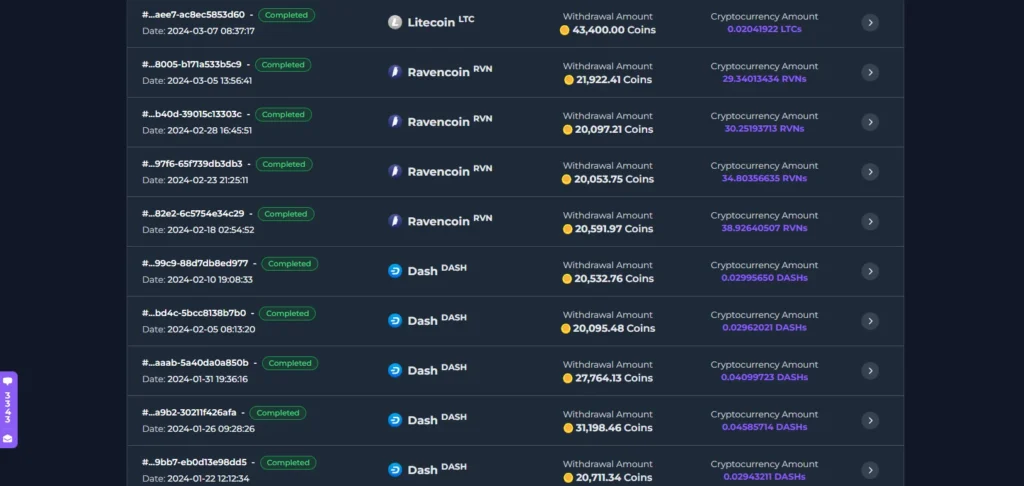Click the 3343 counter on the side widget

coord(8,408)
